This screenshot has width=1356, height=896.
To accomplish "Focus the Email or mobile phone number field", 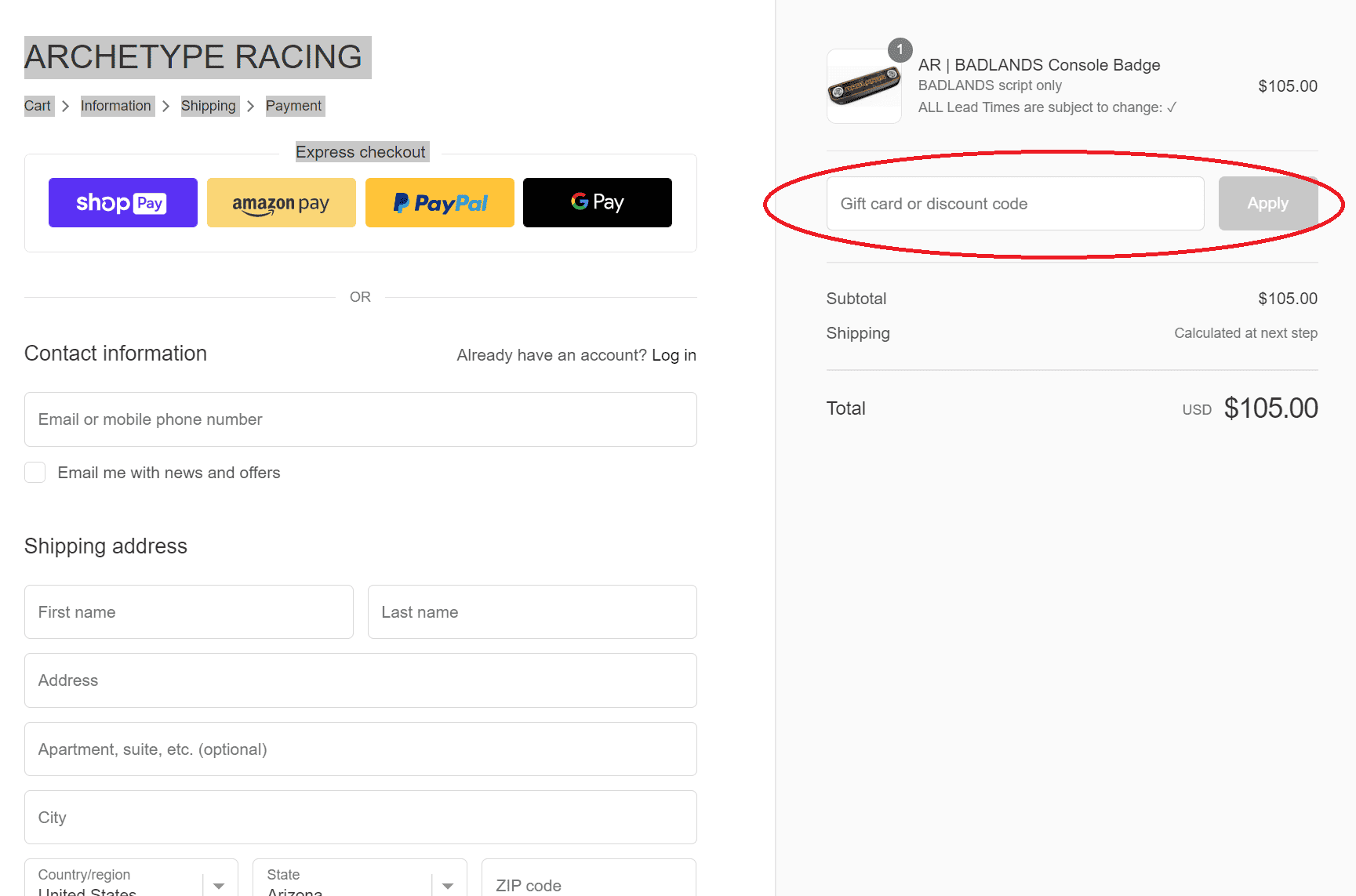I will 361,419.
